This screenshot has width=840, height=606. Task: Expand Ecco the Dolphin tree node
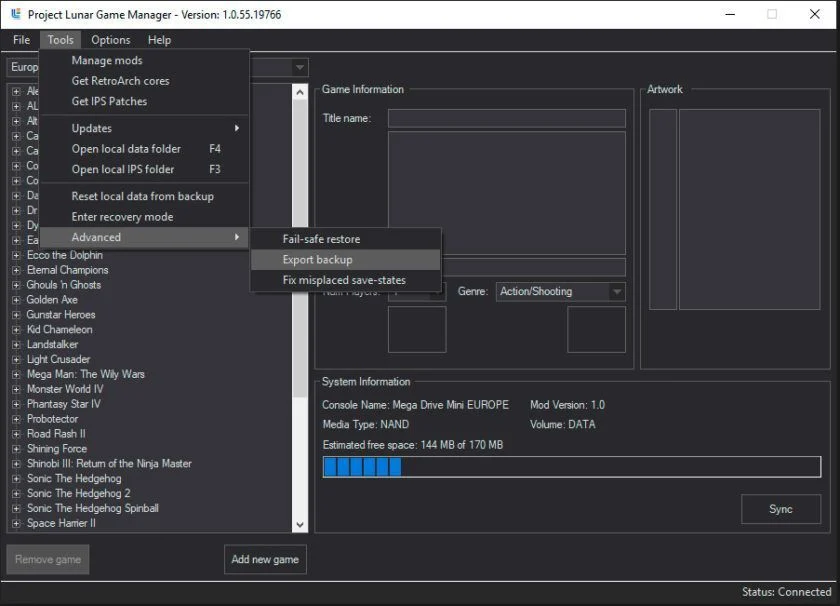coord(16,256)
